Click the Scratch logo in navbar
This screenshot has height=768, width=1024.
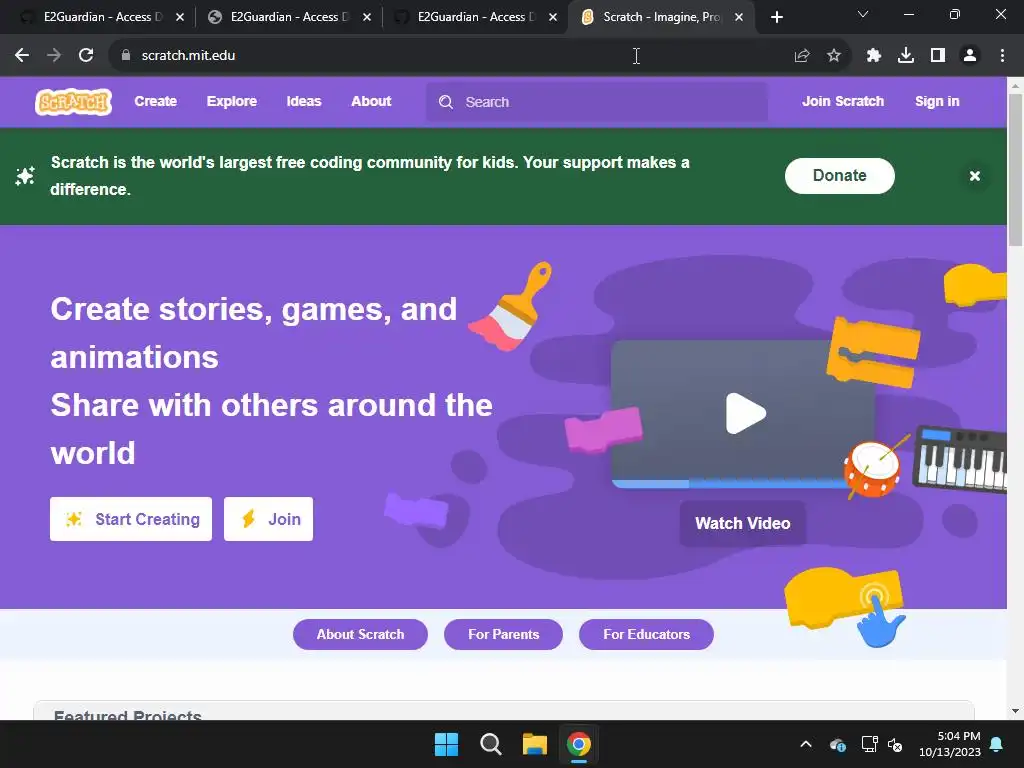click(x=73, y=102)
